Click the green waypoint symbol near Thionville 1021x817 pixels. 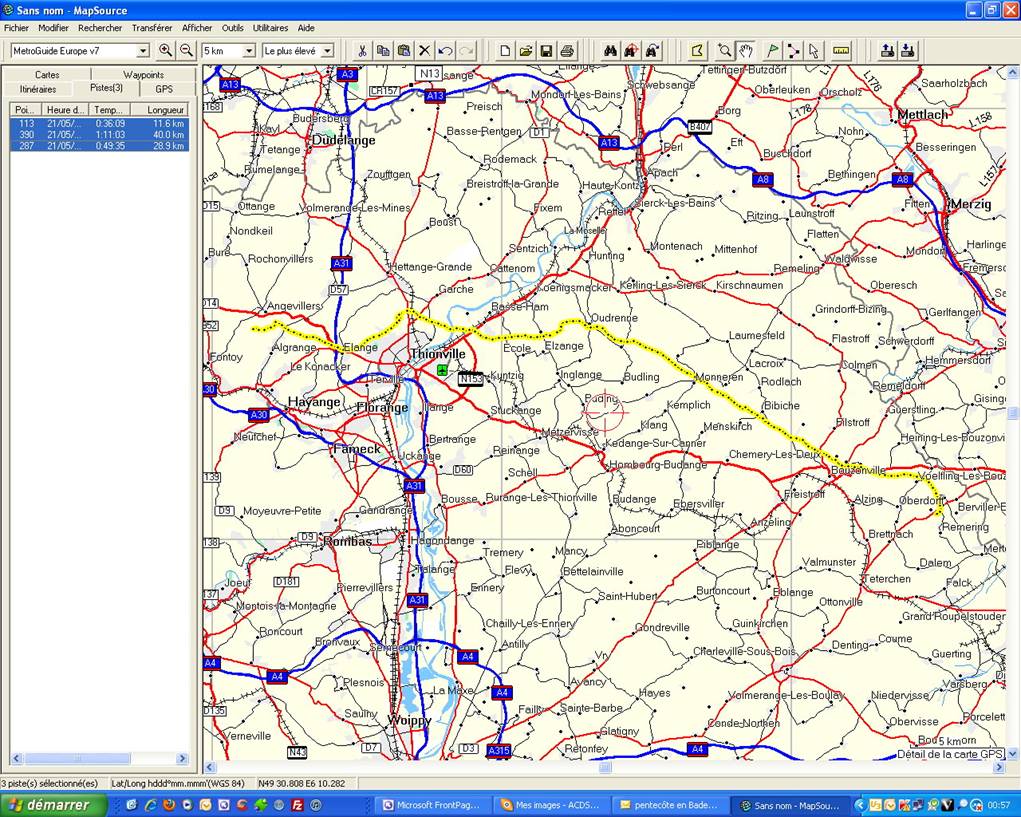(x=442, y=370)
